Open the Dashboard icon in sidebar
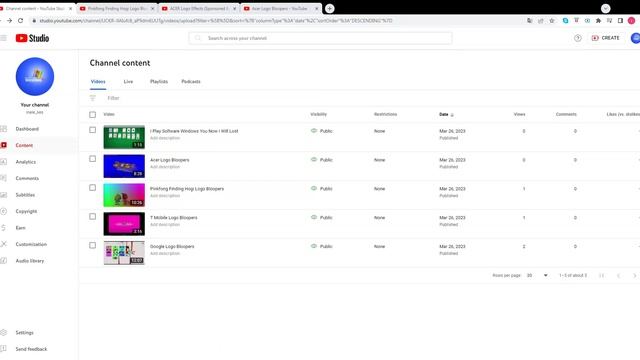Viewport: 640px width, 360px height. [x=4, y=129]
